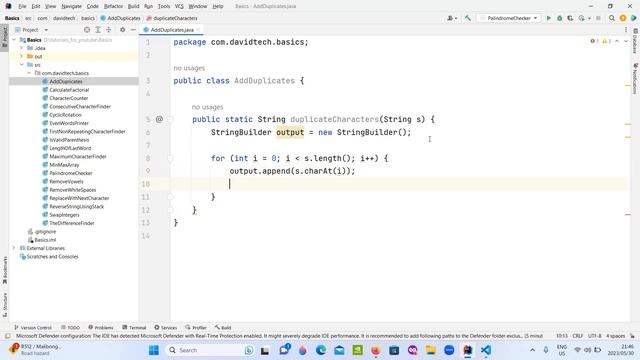Open Services tool window
This screenshot has width=640, height=360.
coord(165,327)
